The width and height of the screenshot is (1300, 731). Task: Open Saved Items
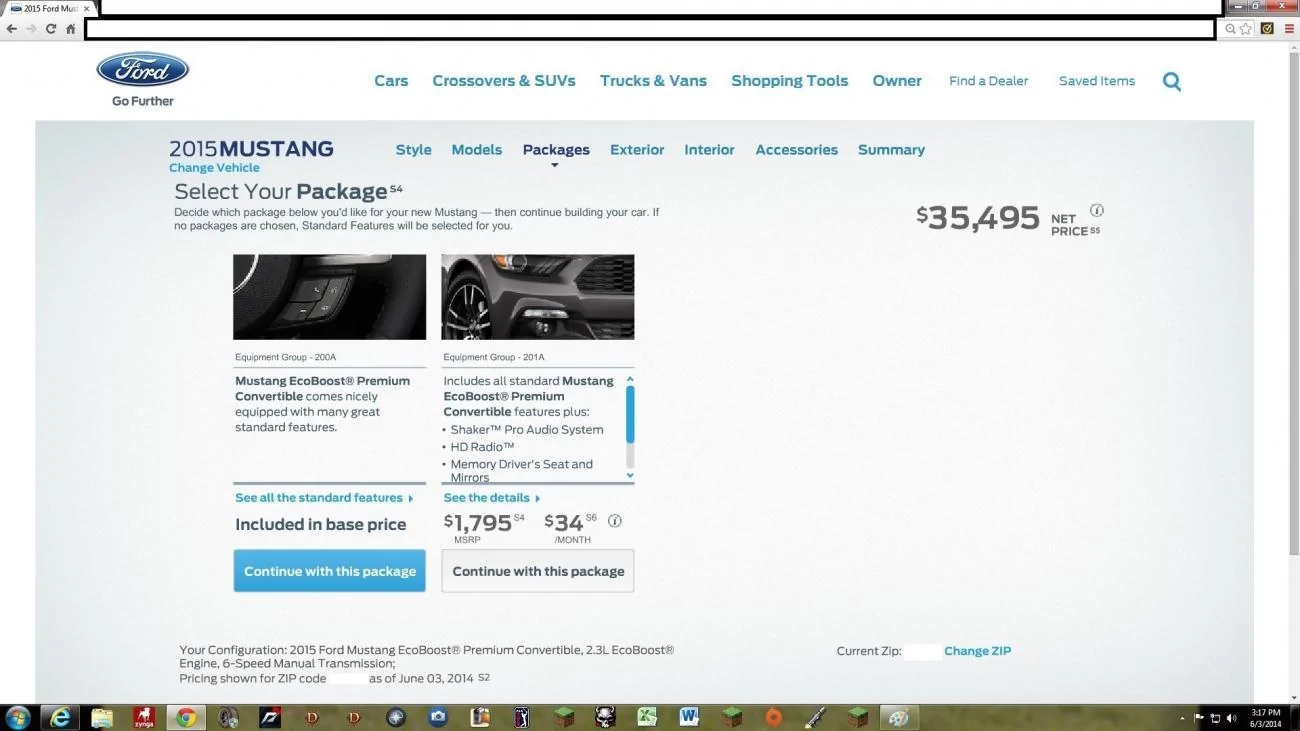[x=1097, y=81]
